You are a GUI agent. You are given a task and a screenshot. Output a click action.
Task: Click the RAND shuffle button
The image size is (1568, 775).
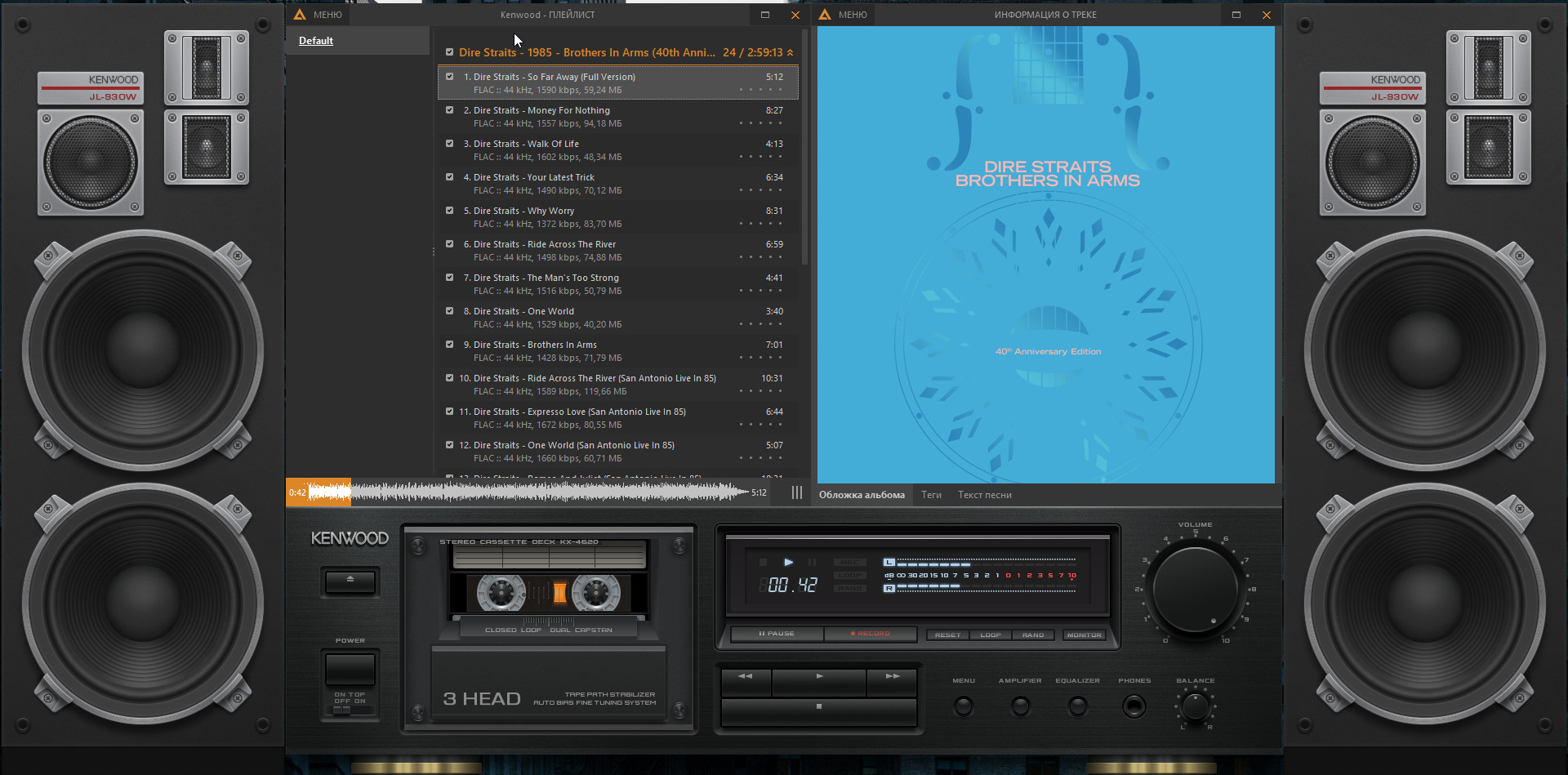[1032, 635]
